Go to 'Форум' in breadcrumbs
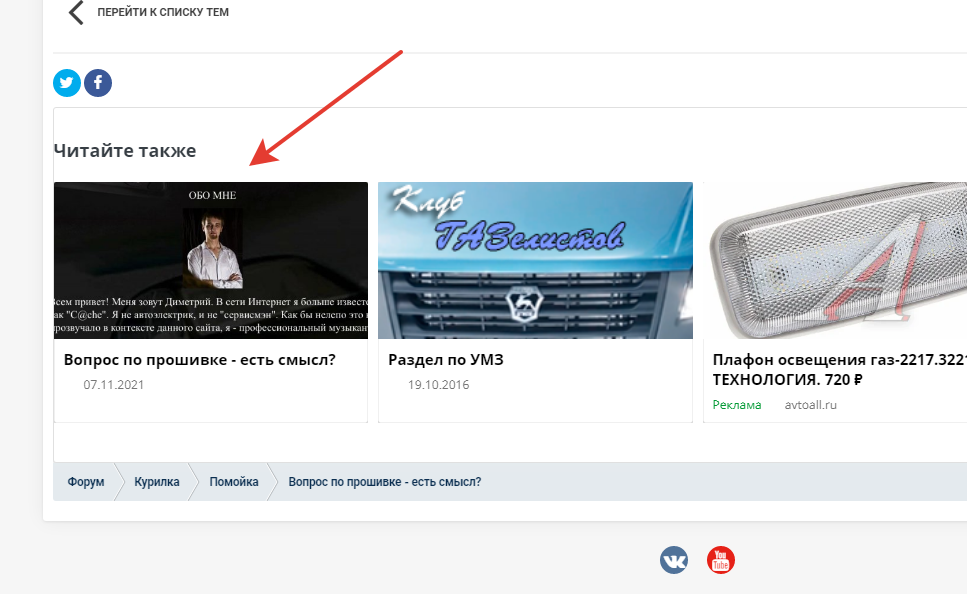Image resolution: width=967 pixels, height=594 pixels. coord(86,482)
